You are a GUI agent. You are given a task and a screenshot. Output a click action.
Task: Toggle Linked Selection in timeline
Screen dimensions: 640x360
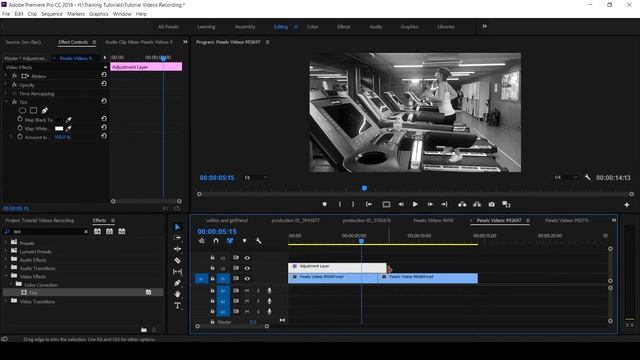[230, 241]
